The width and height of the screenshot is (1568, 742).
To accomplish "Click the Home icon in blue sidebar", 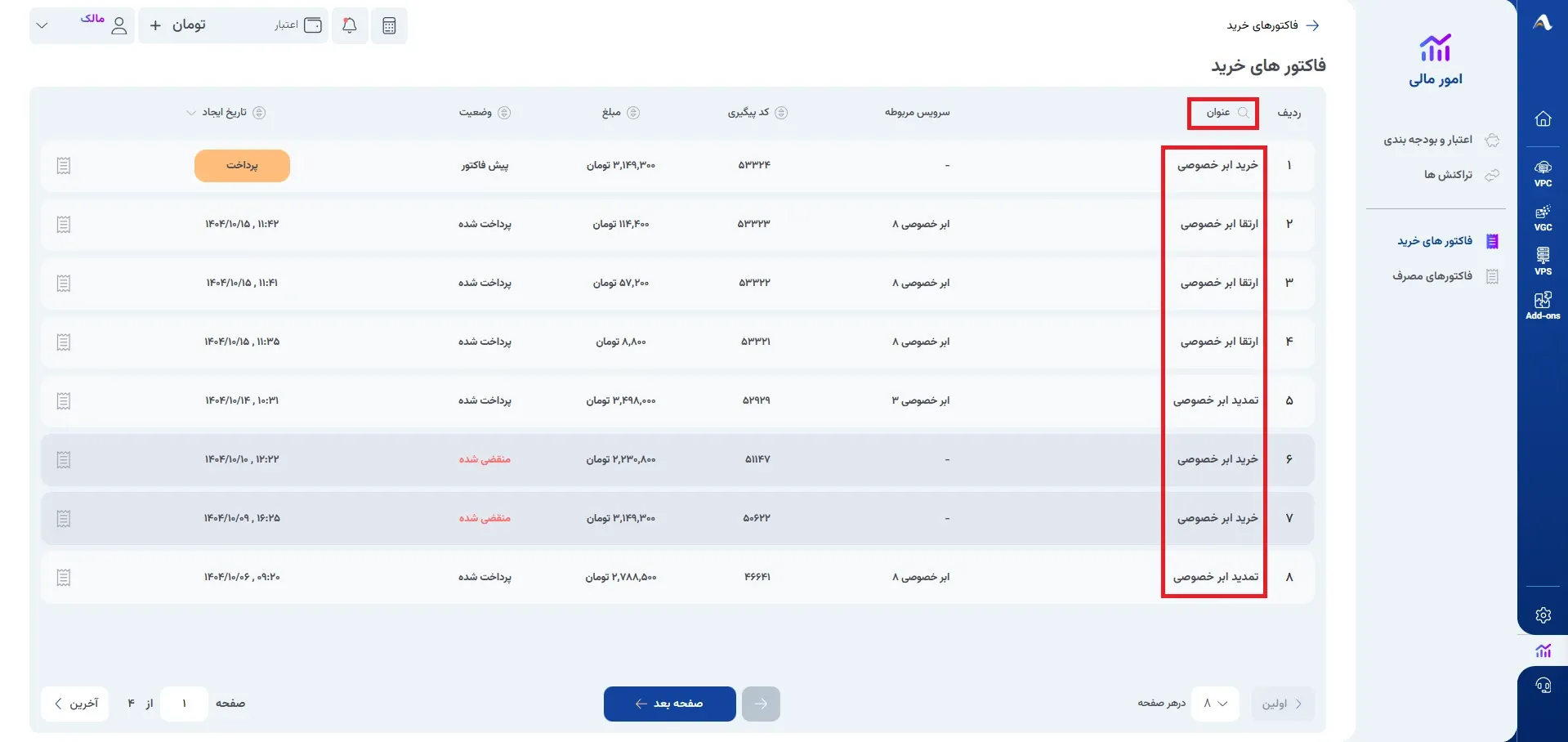I will [1543, 118].
